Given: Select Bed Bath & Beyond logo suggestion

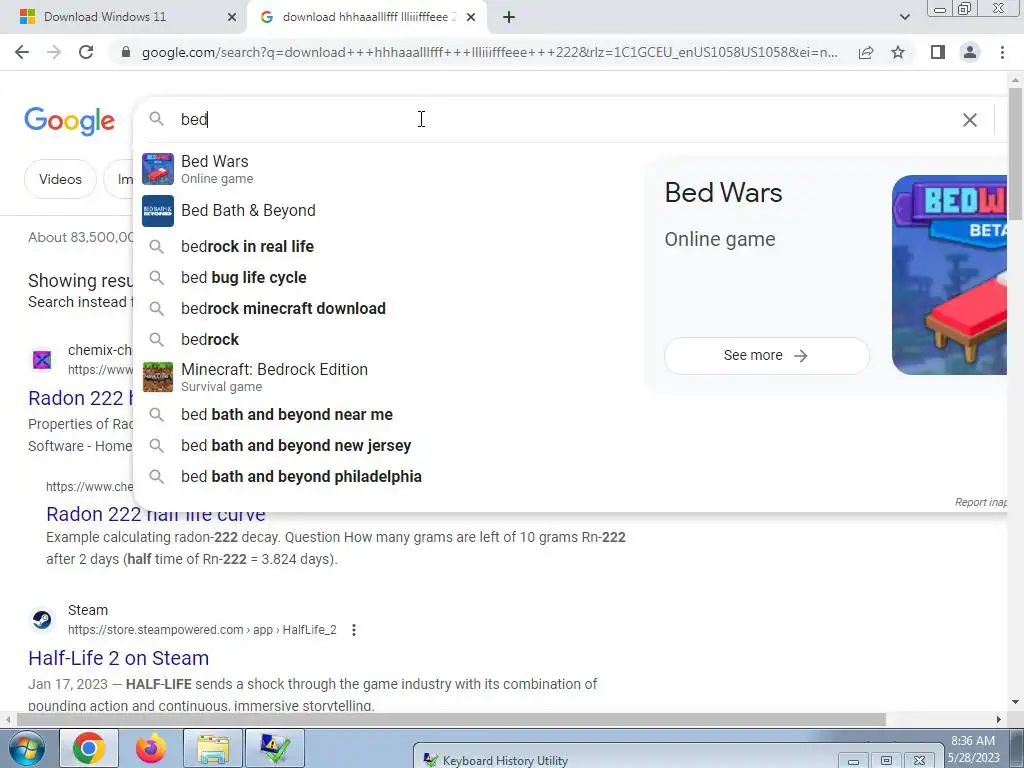Looking at the screenshot, I should pyautogui.click(x=158, y=211).
